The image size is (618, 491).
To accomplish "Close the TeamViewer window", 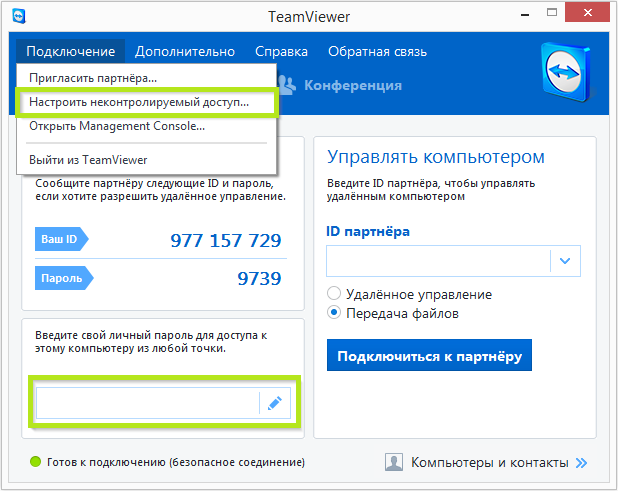I will [587, 13].
